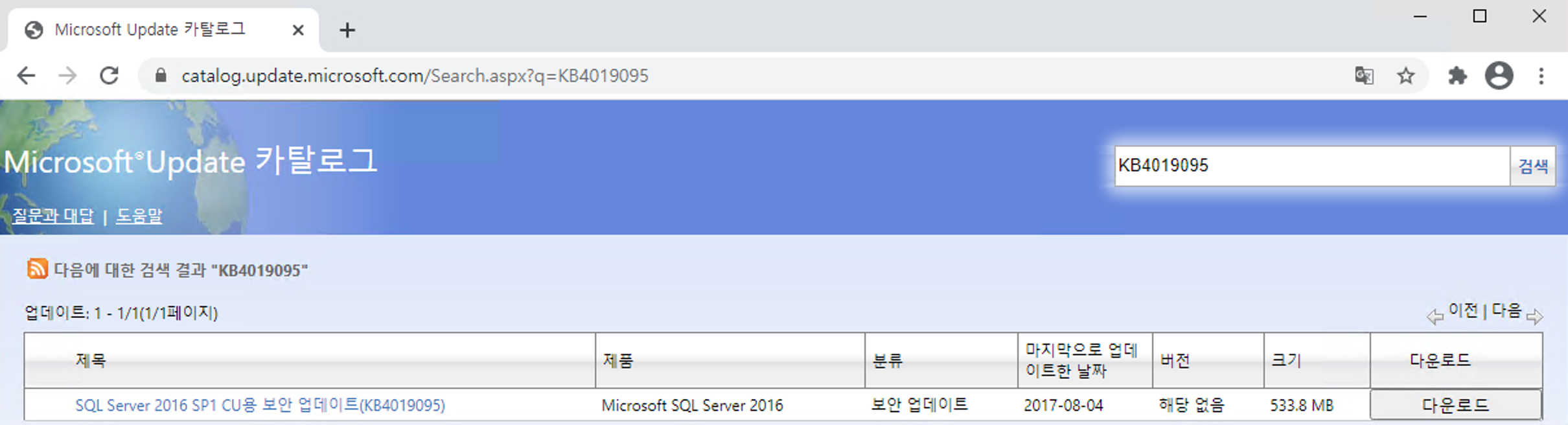Click the search results heading "KB4019095"
Image resolution: width=1568 pixels, height=425 pixels.
click(x=181, y=270)
